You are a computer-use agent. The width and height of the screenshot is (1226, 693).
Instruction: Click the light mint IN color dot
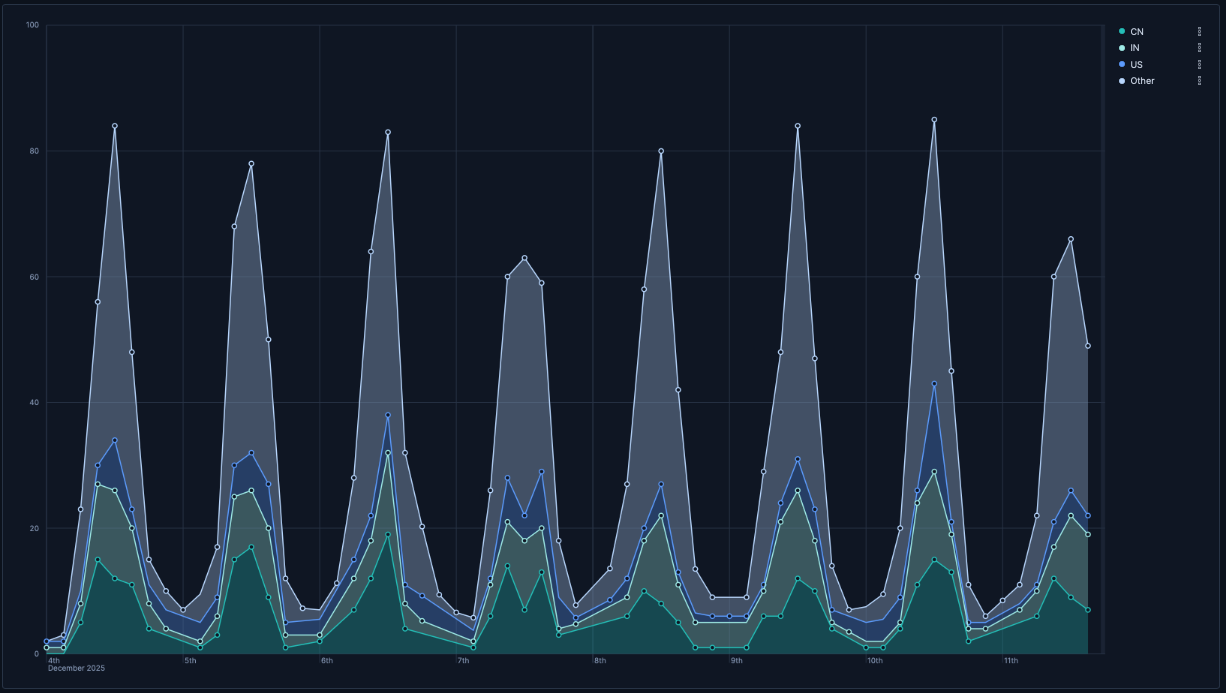1122,48
